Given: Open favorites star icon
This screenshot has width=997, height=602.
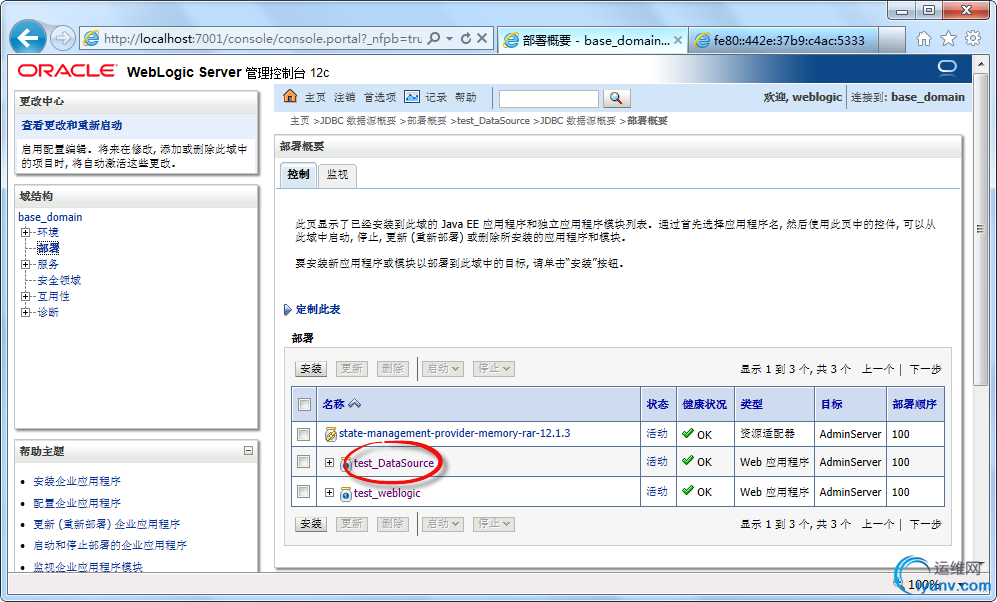Looking at the screenshot, I should pyautogui.click(x=949, y=39).
